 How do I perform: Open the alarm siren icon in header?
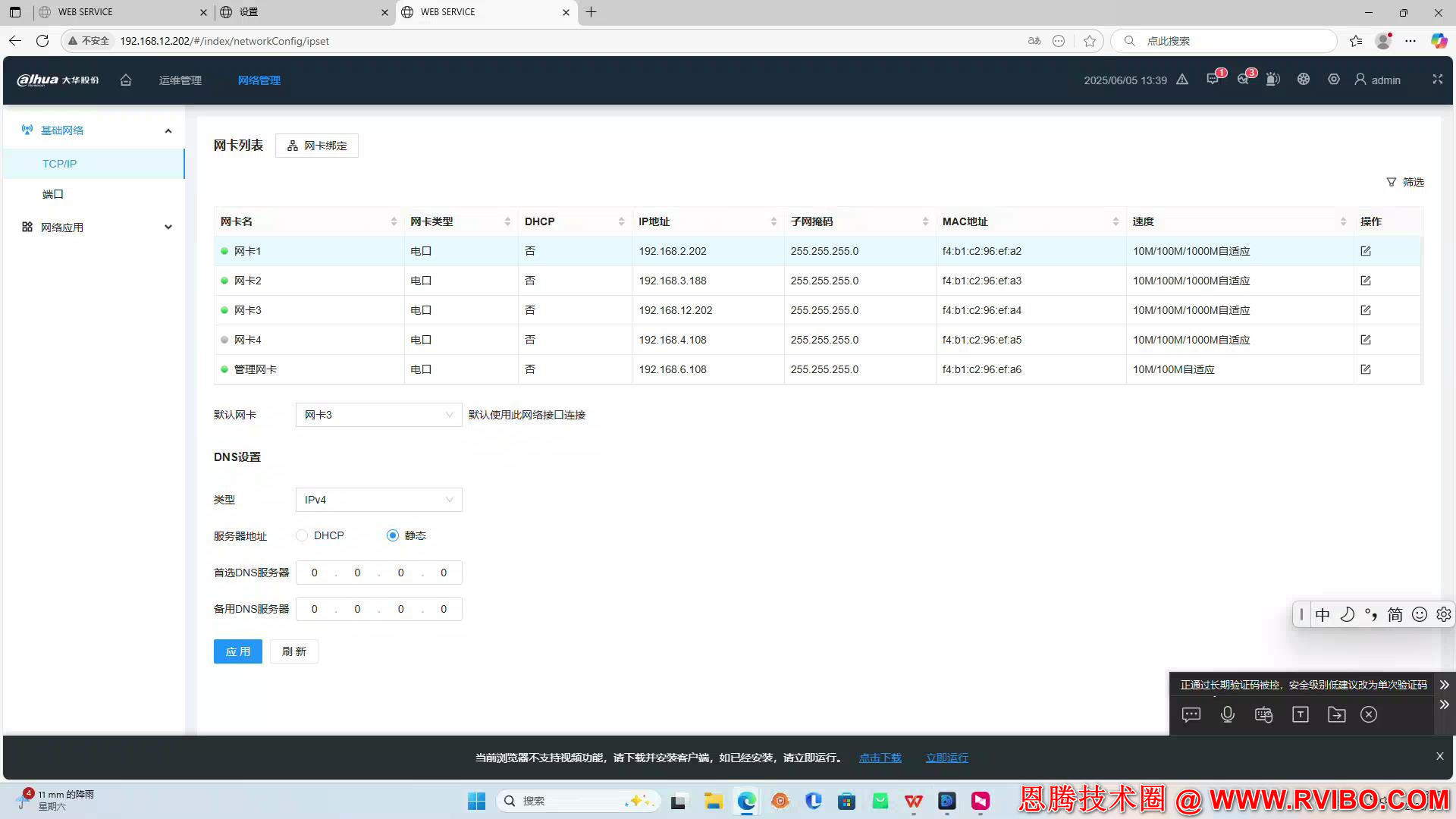[x=1273, y=80]
